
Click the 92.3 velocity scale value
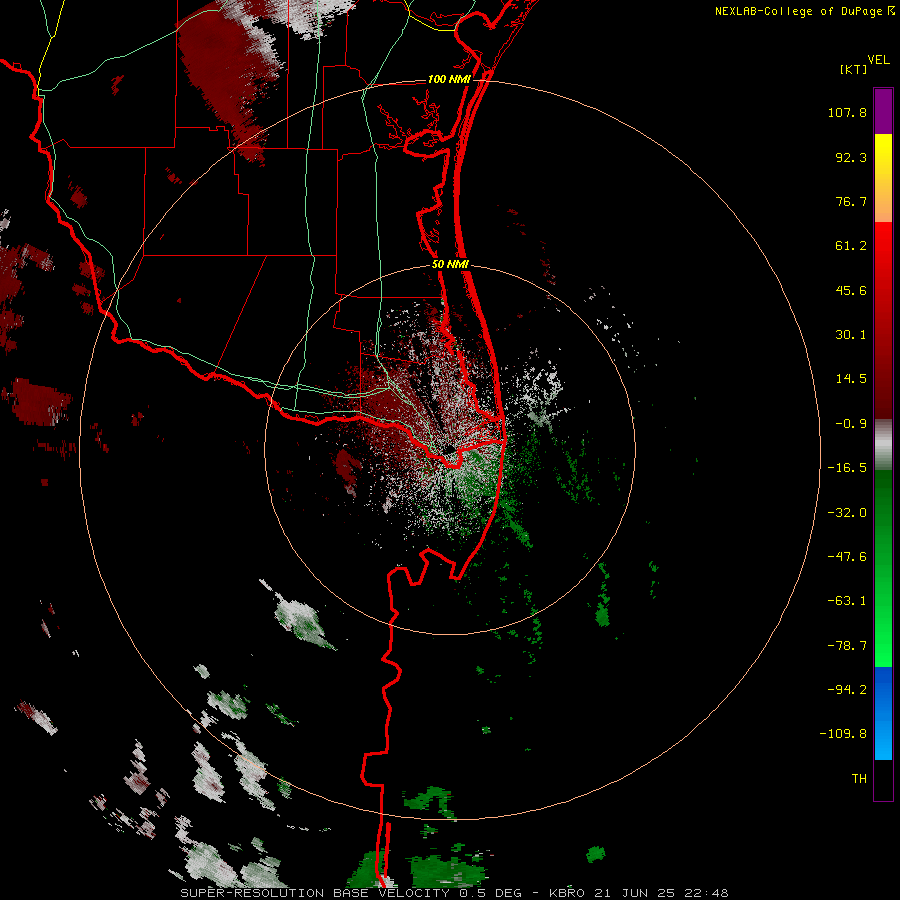851,157
